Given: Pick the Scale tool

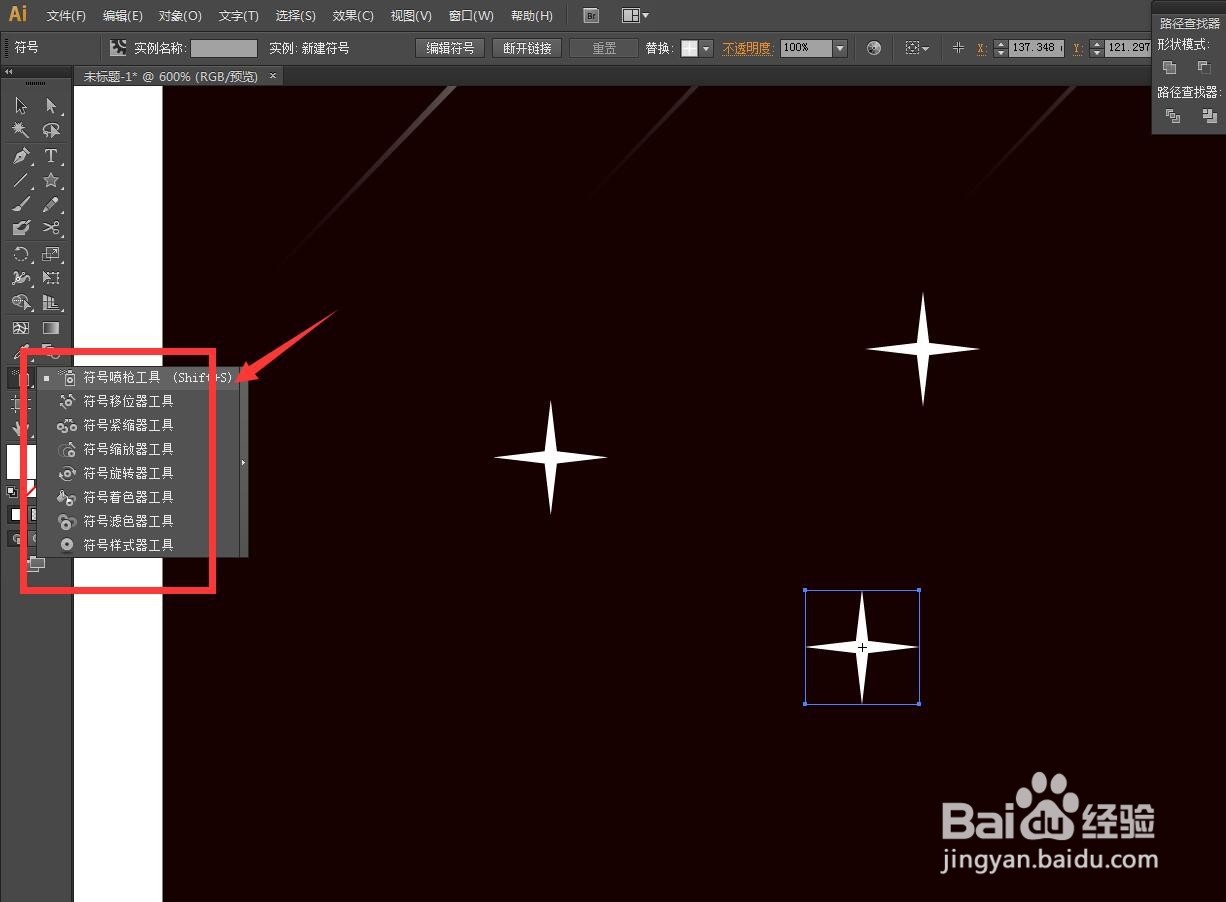Looking at the screenshot, I should point(51,255).
